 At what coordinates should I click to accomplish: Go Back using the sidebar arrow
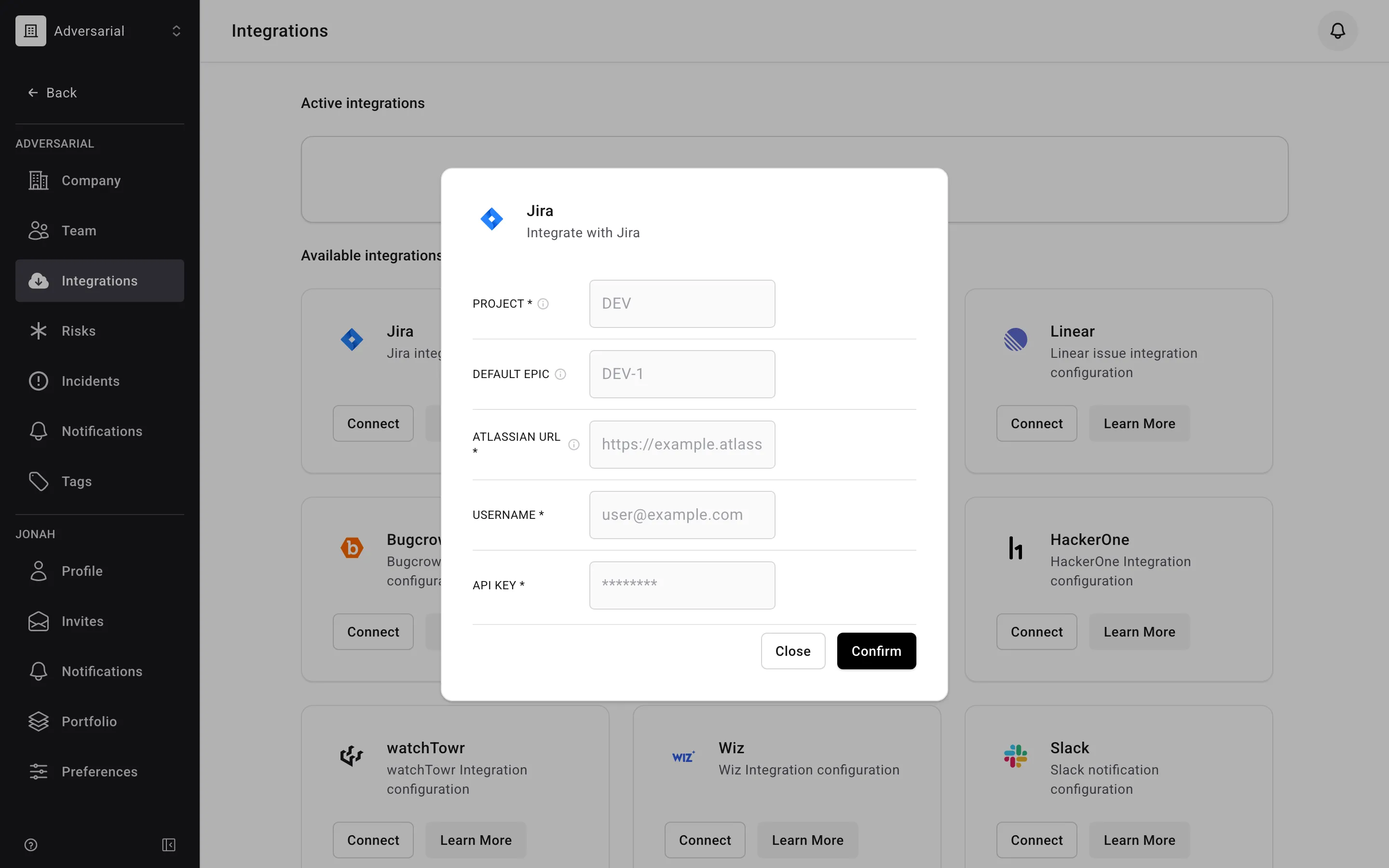(52, 93)
